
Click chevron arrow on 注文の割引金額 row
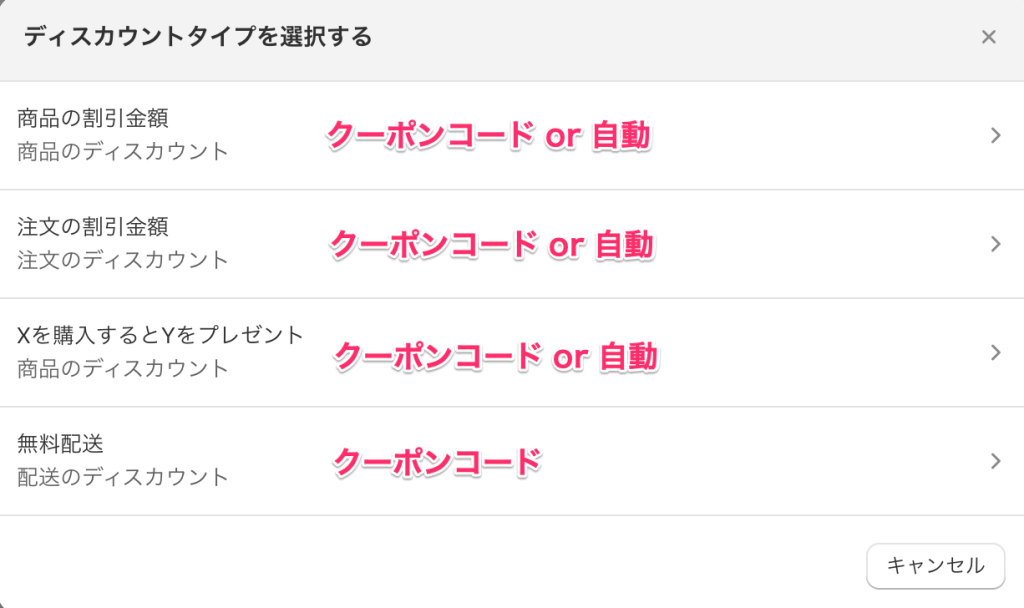click(x=995, y=244)
